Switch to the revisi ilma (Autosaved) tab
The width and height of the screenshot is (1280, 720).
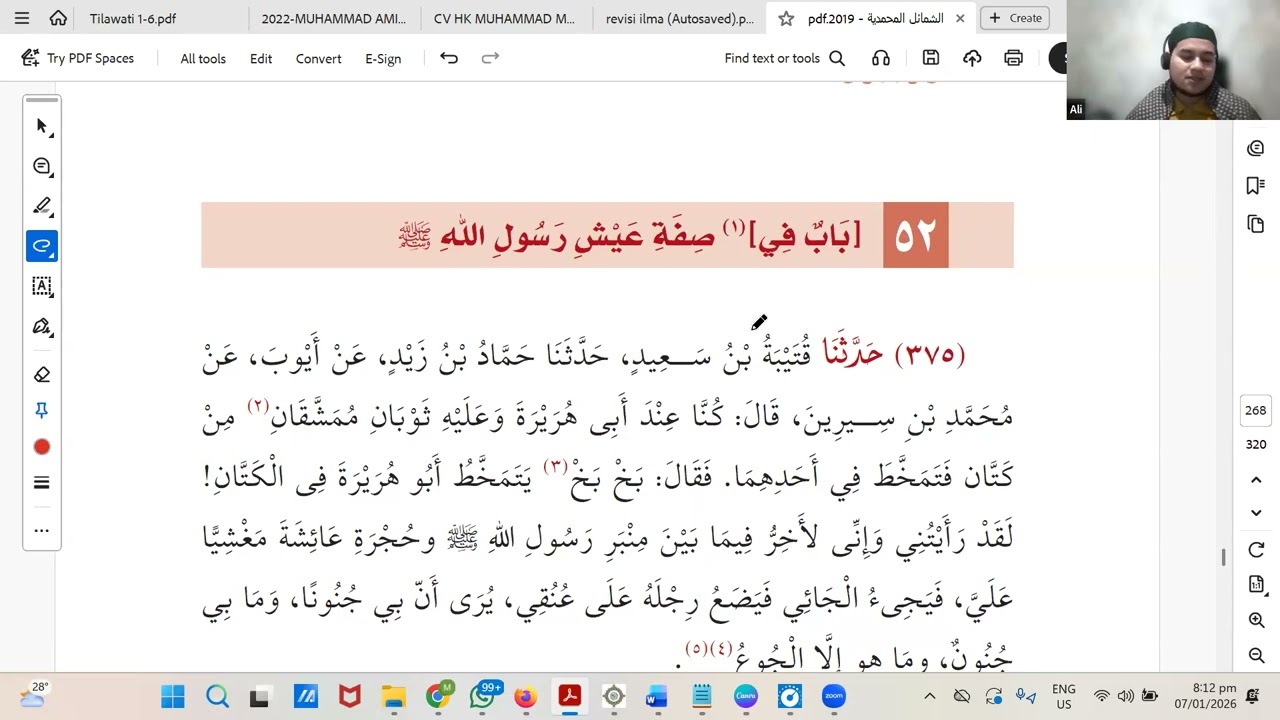pyautogui.click(x=680, y=18)
